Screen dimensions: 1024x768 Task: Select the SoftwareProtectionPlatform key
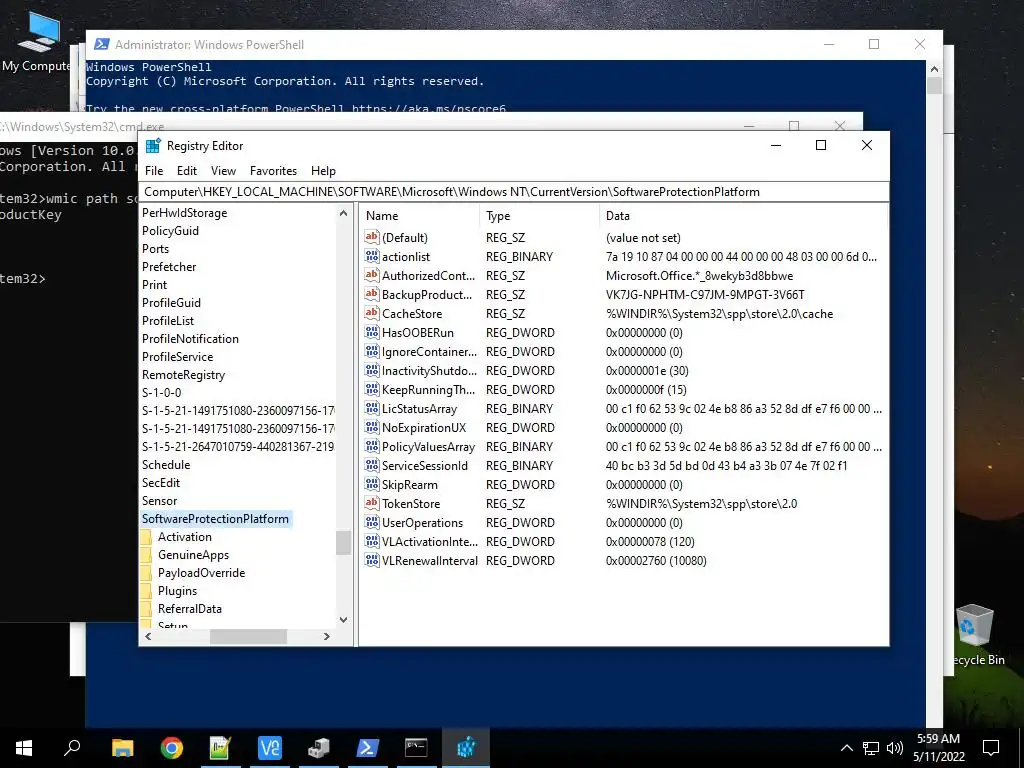[x=216, y=519]
